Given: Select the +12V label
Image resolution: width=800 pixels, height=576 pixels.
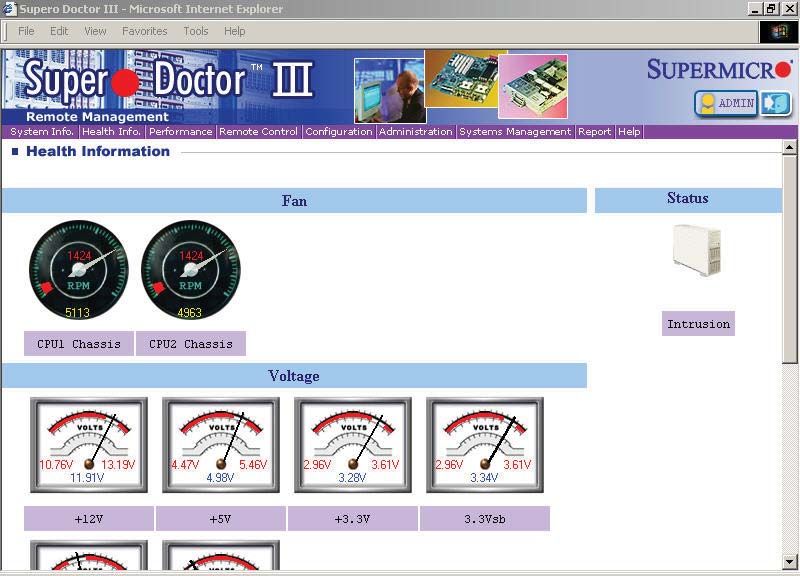Looking at the screenshot, I should tap(89, 519).
